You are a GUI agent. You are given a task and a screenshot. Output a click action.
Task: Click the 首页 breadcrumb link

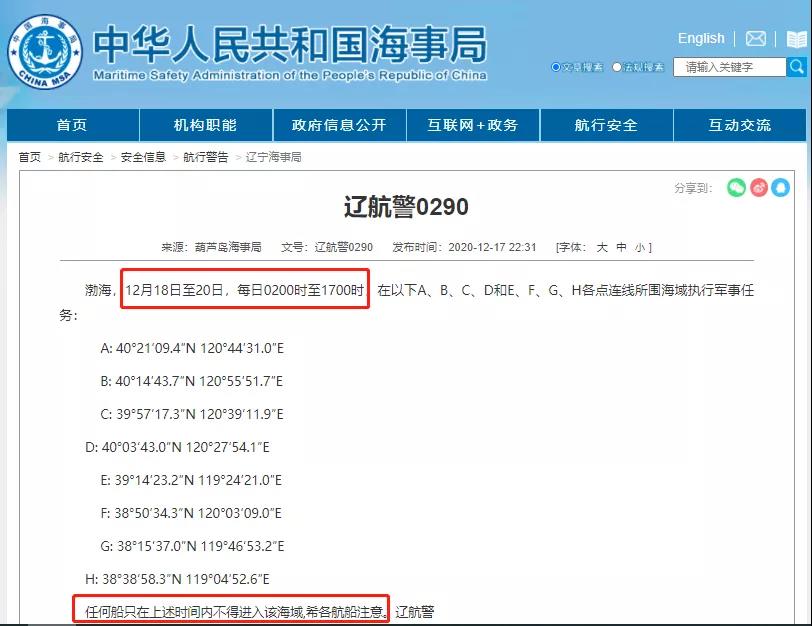click(x=30, y=157)
